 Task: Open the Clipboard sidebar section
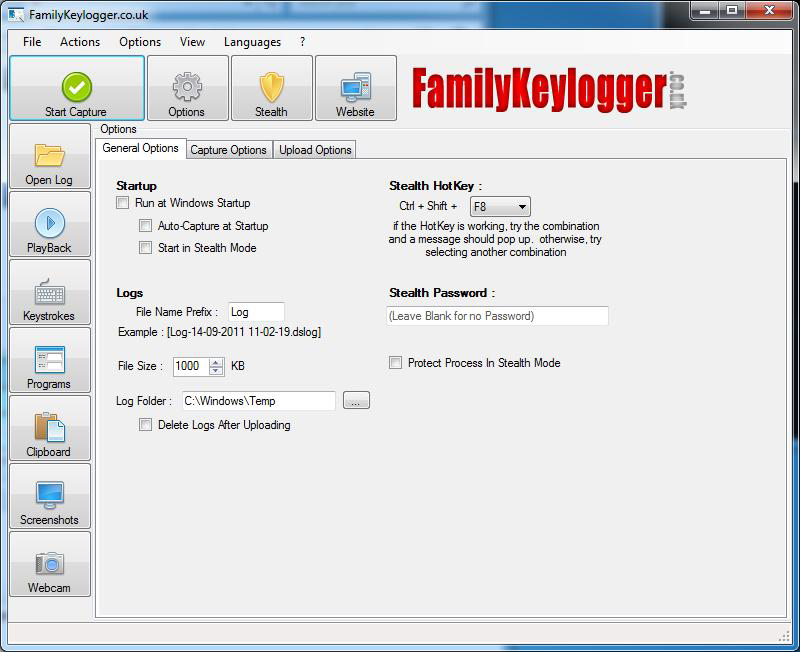pyautogui.click(x=50, y=429)
